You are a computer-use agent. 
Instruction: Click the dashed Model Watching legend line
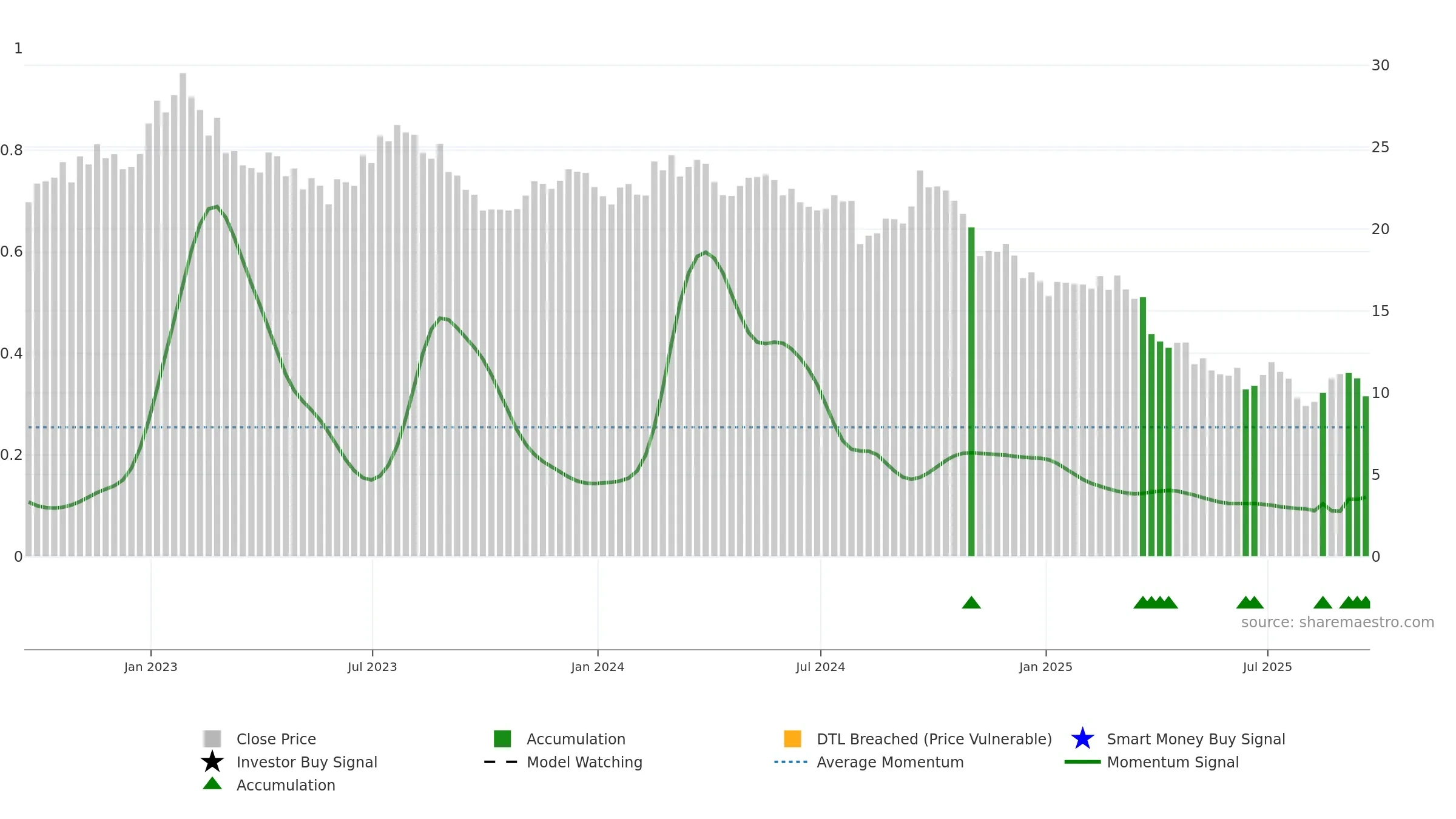(501, 762)
